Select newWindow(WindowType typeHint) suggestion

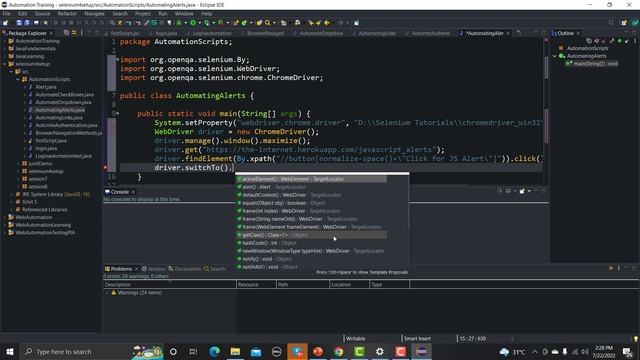point(312,251)
